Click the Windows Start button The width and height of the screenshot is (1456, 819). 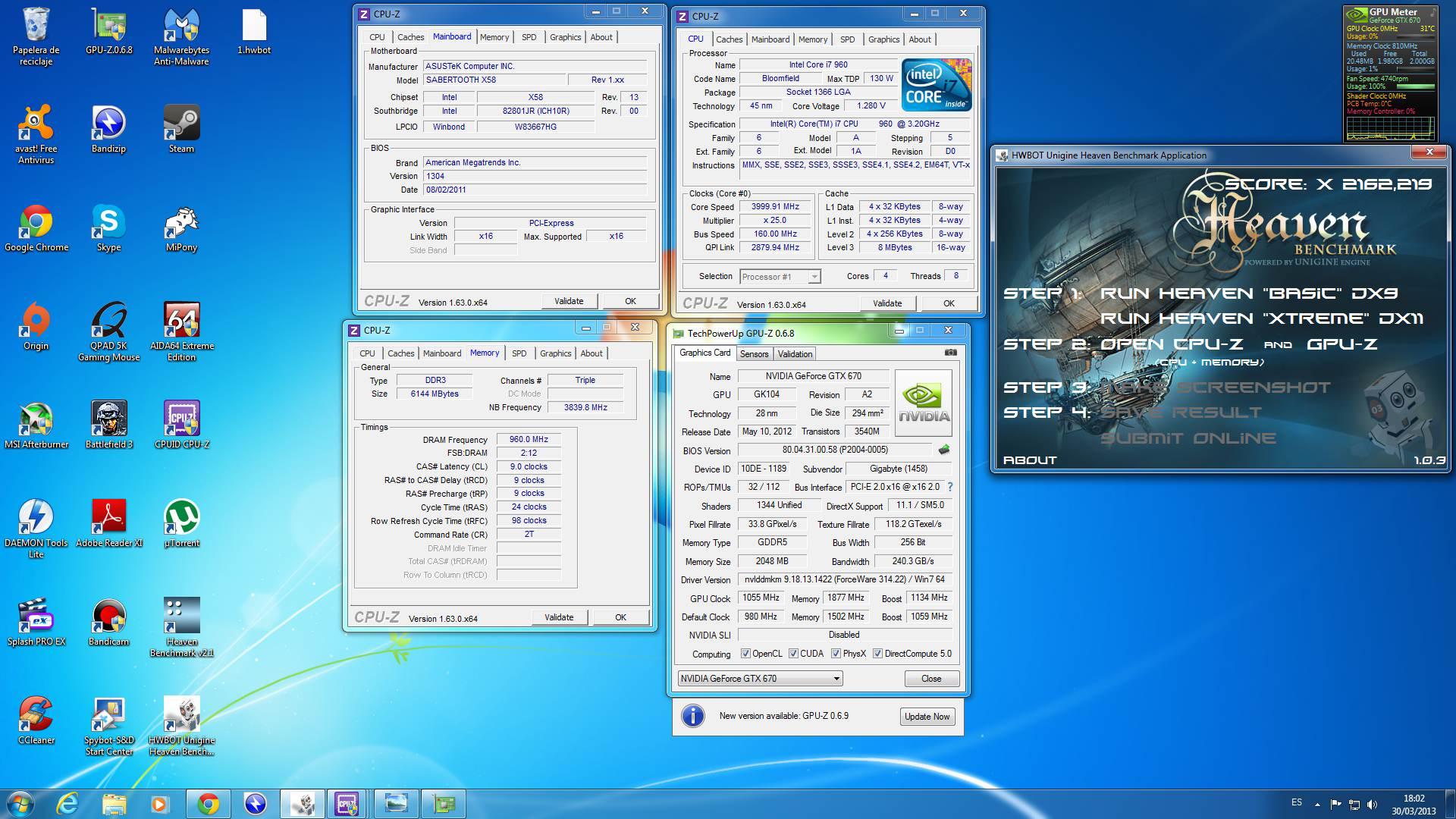[20, 804]
